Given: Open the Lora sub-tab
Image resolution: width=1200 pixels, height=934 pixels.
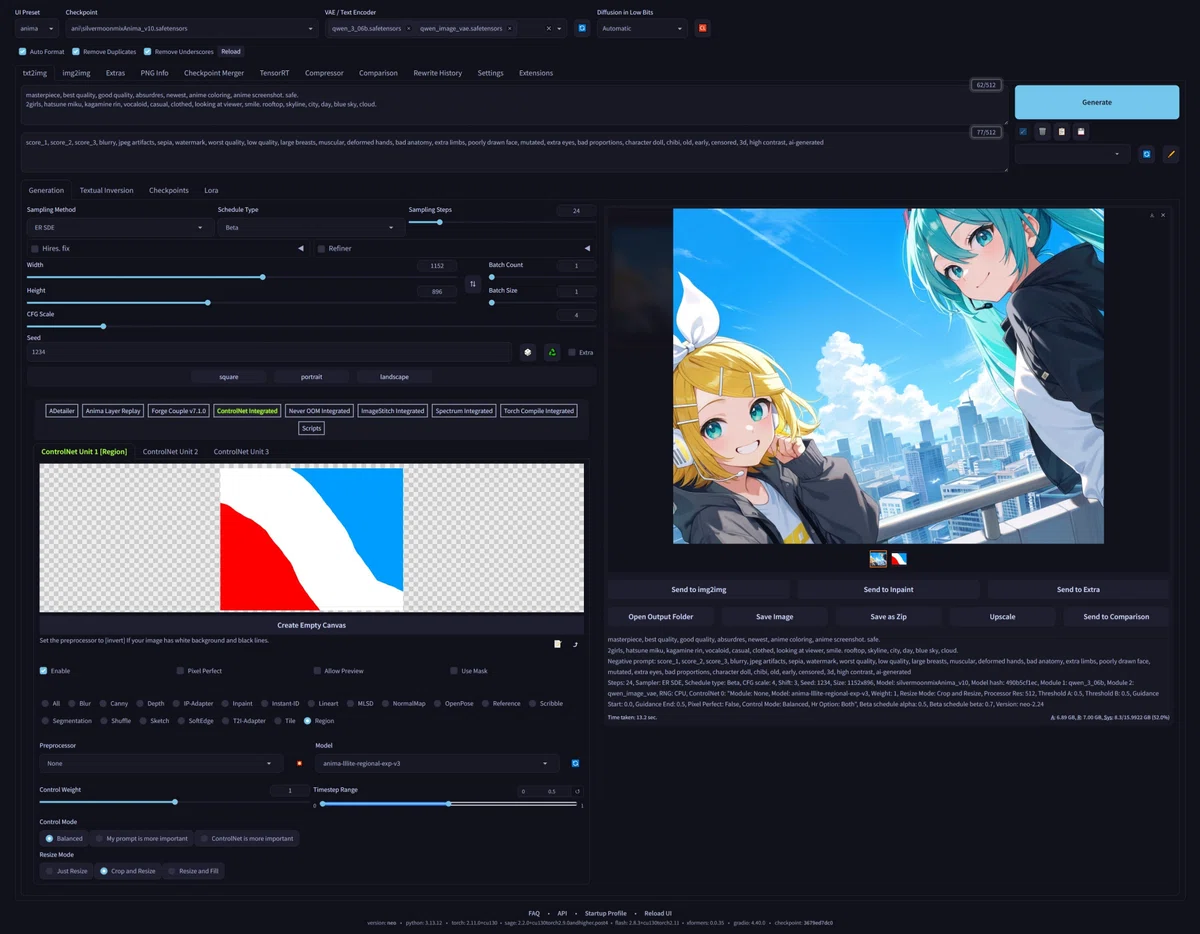Looking at the screenshot, I should point(211,190).
